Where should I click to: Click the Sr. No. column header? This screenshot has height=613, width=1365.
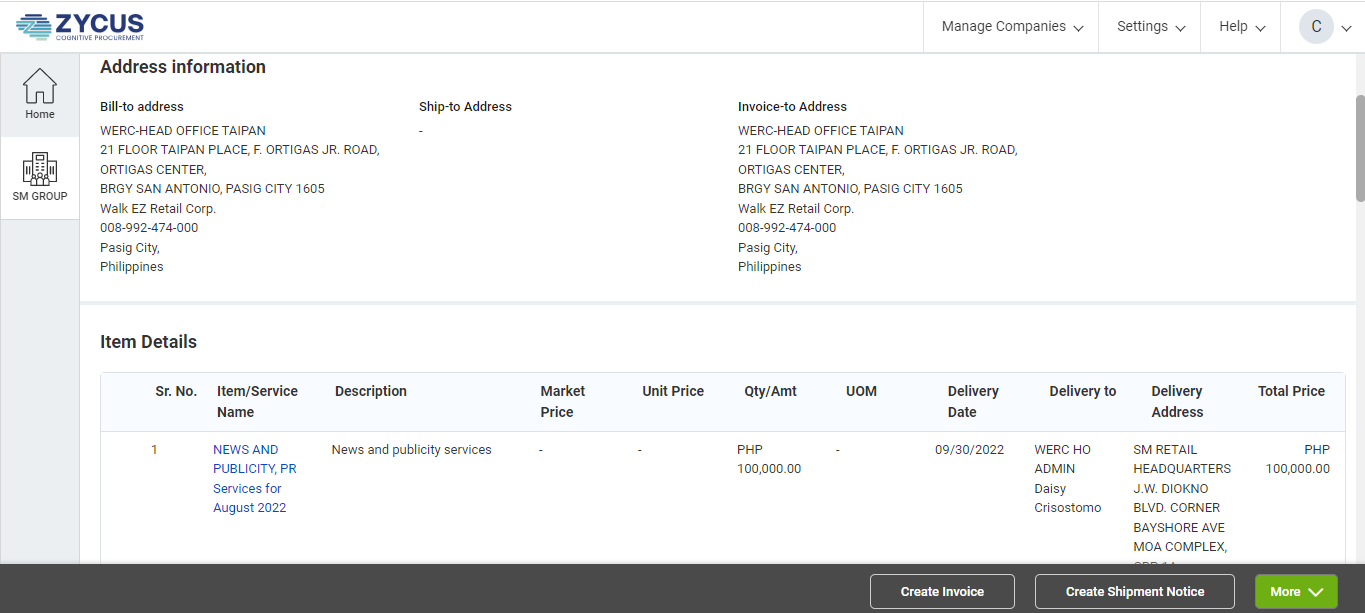[176, 391]
